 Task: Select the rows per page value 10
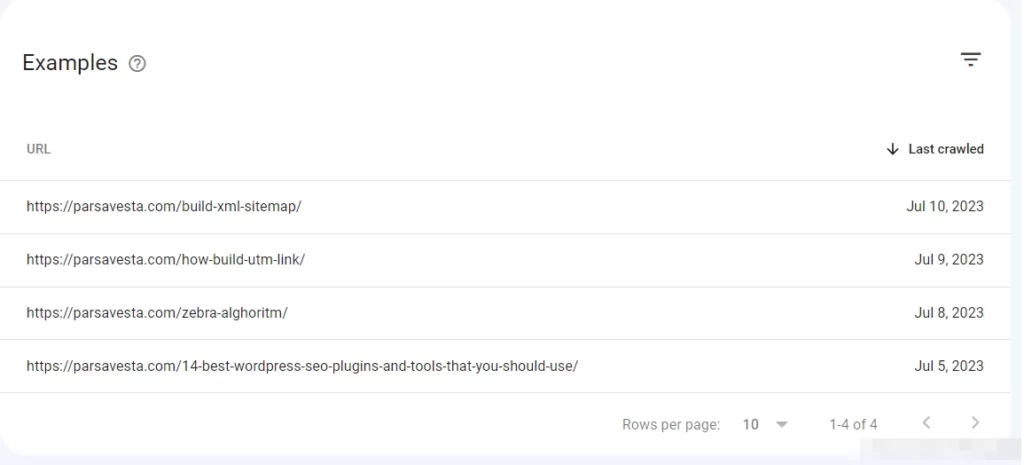coord(750,425)
